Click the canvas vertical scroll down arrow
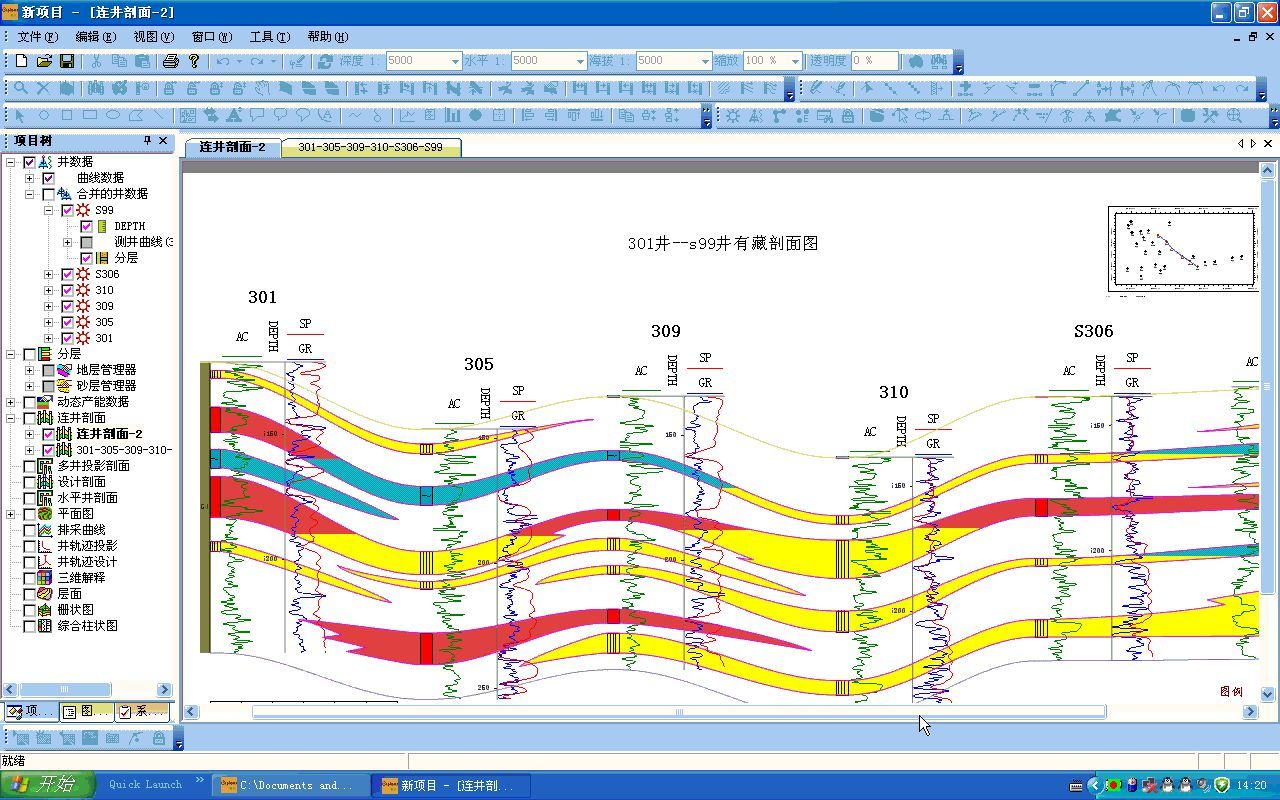This screenshot has width=1280, height=800. (1269, 694)
